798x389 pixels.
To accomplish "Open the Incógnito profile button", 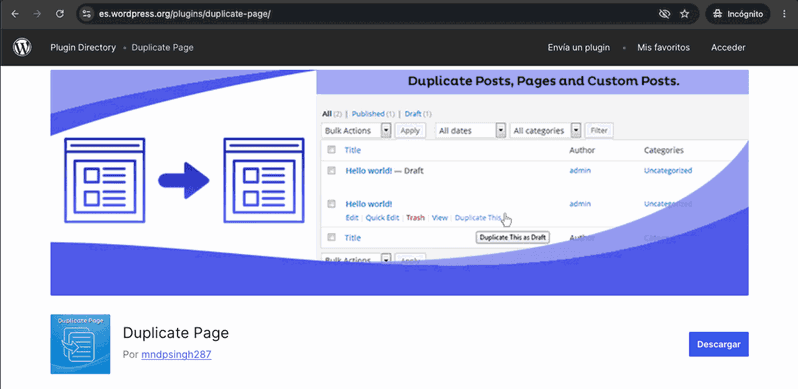I will point(738,14).
